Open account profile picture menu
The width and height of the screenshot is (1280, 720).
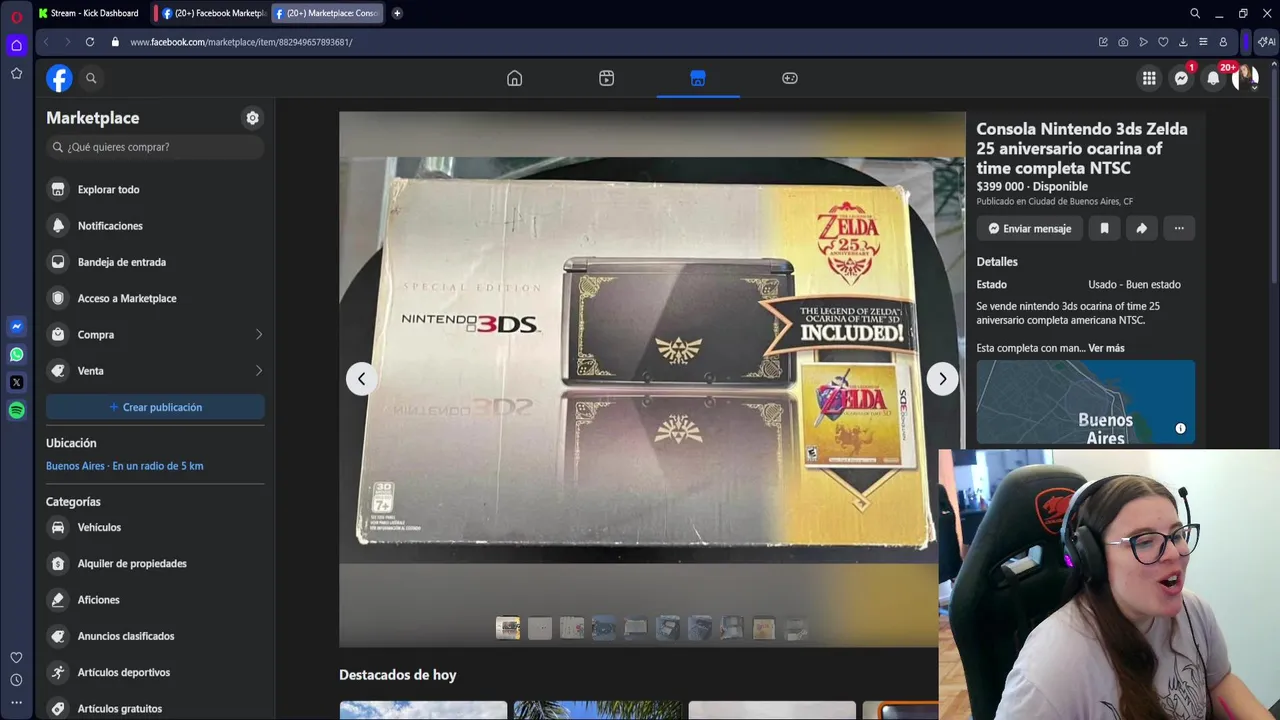coord(1245,78)
